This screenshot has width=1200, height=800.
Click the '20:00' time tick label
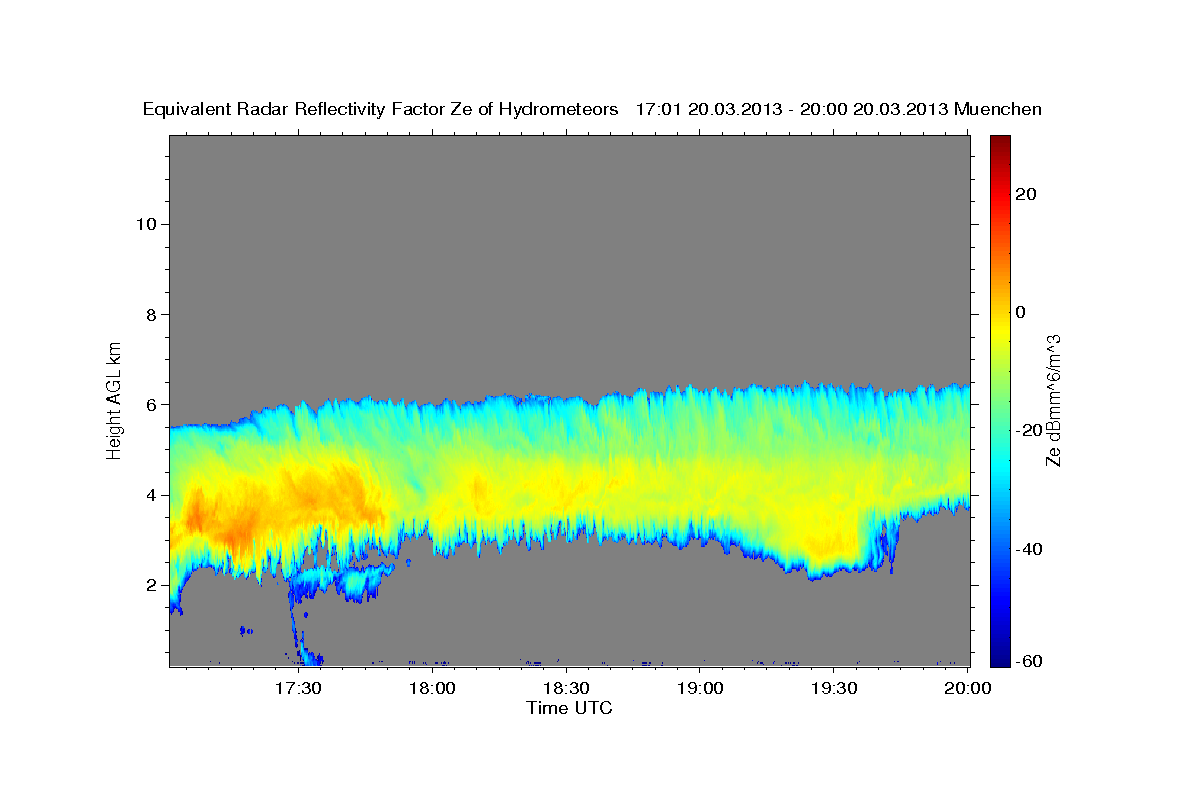coord(968,689)
